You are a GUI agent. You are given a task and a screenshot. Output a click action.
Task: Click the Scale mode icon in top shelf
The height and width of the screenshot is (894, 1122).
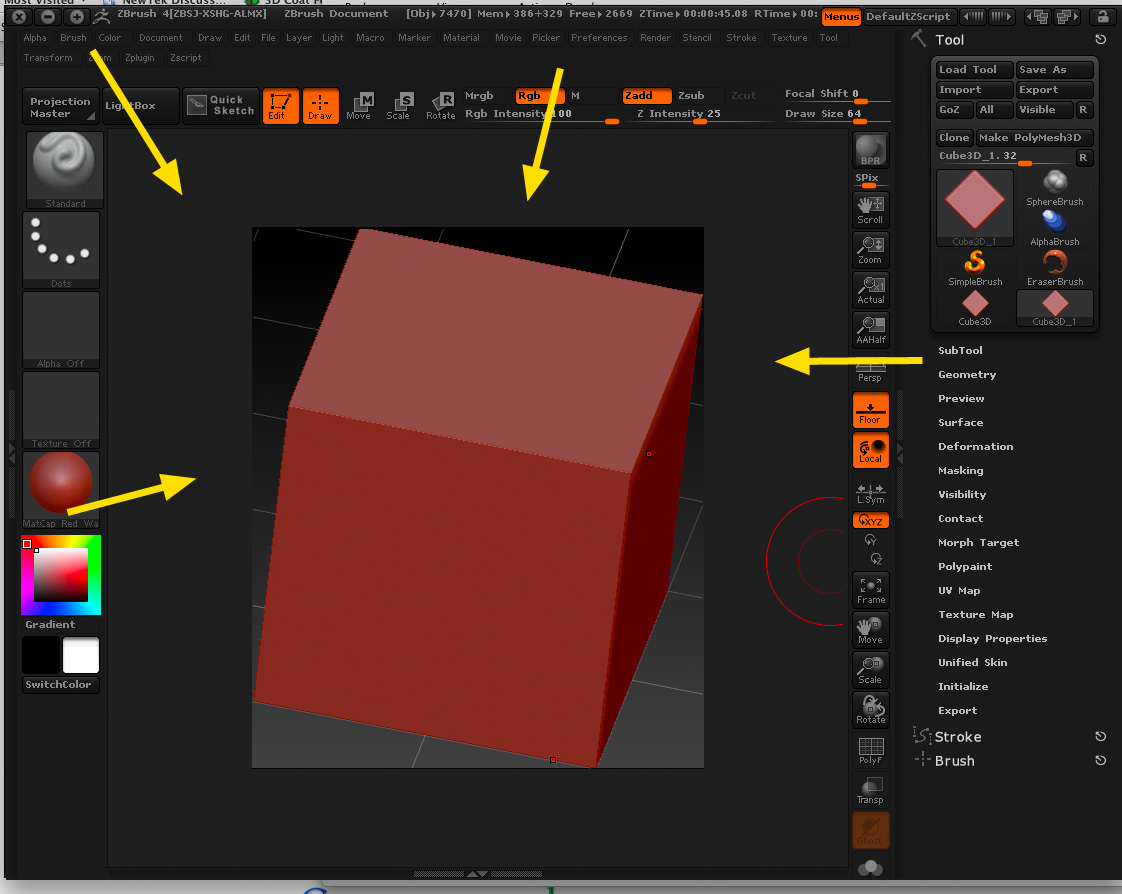tap(399, 106)
